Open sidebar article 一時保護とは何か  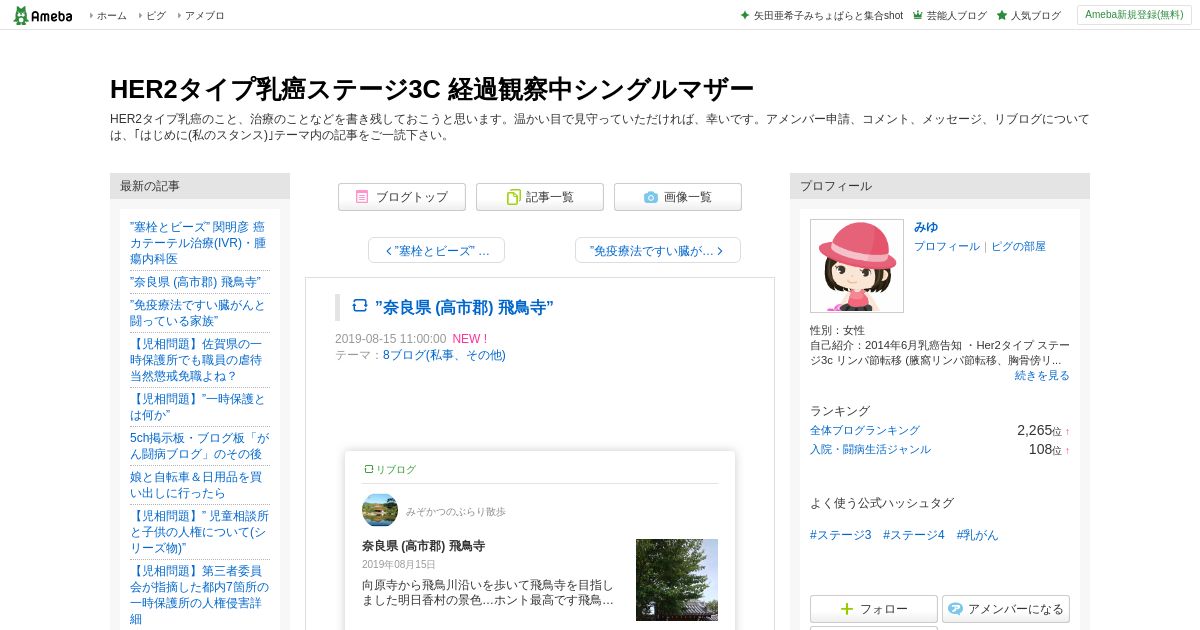(198, 407)
